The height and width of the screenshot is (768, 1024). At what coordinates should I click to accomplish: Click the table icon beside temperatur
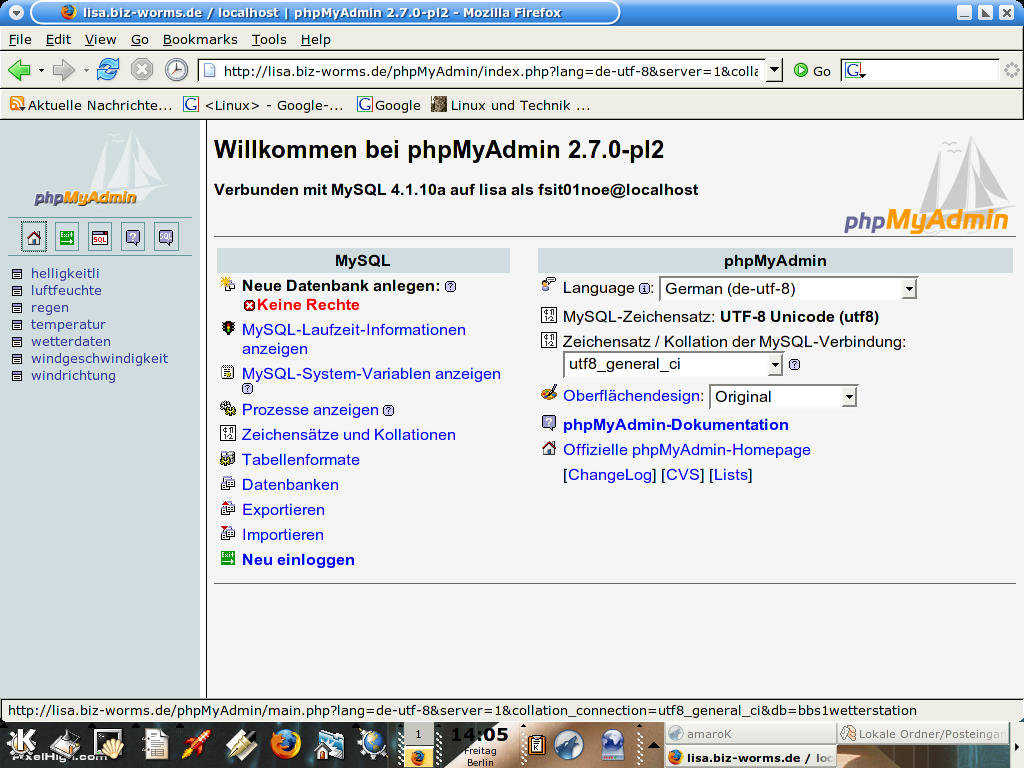pyautogui.click(x=17, y=325)
